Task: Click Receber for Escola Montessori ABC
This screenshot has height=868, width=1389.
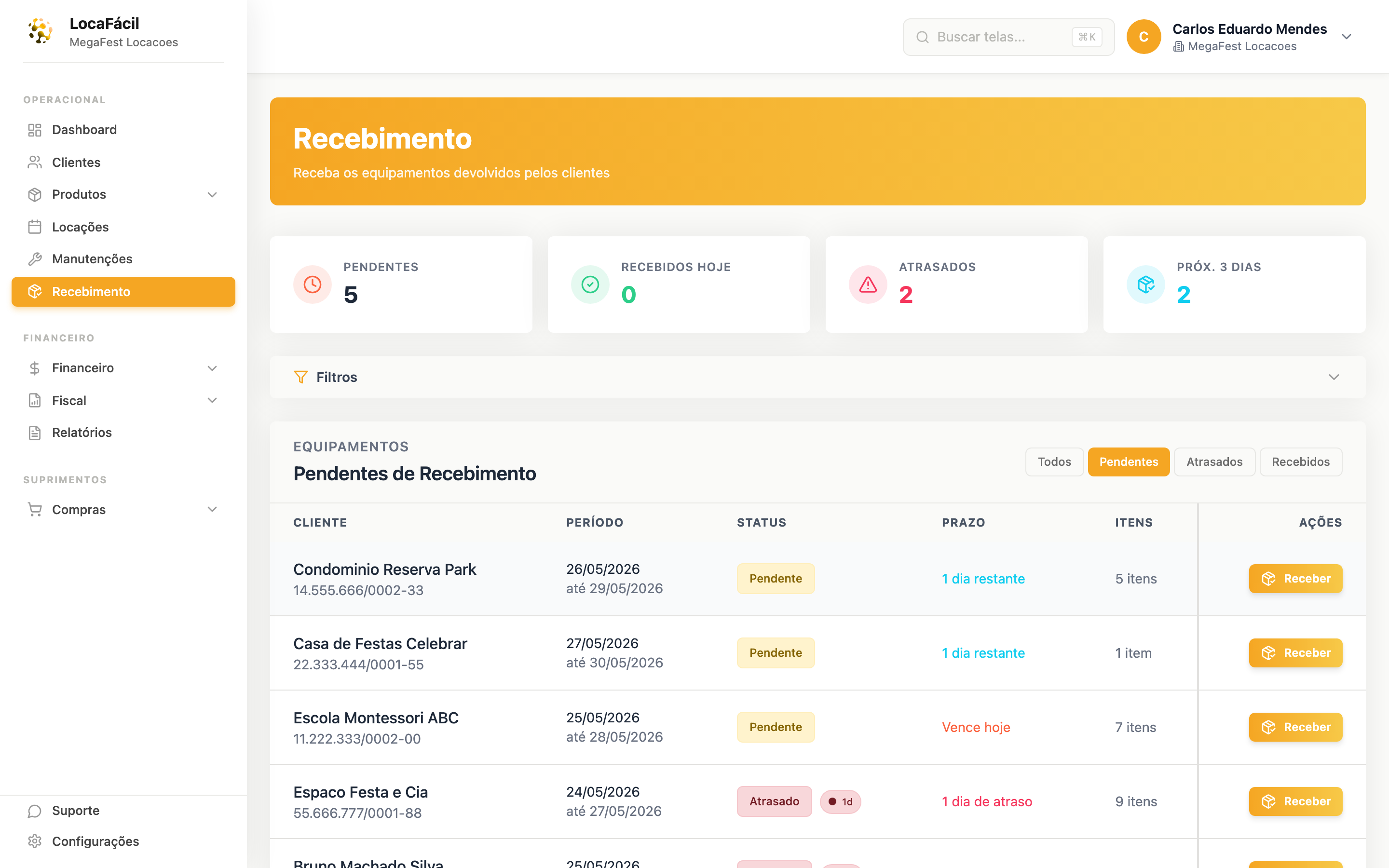Action: pos(1295,727)
